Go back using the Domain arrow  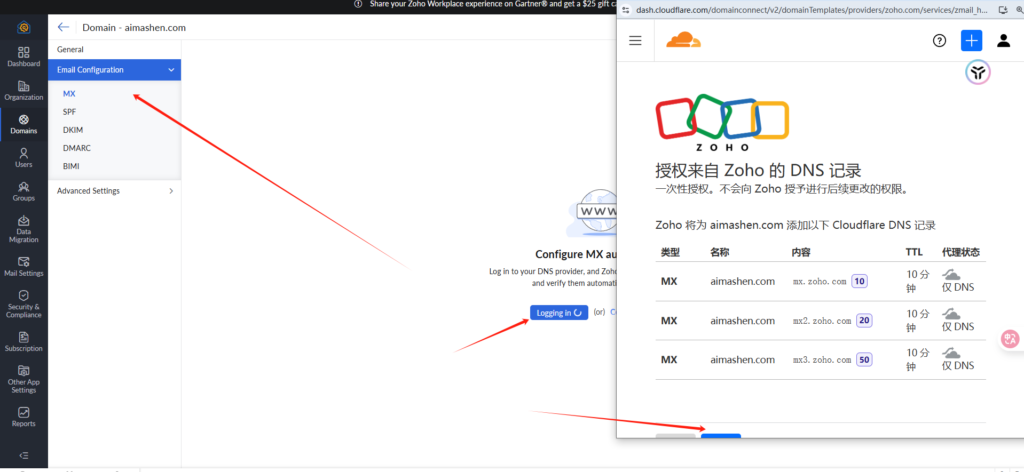pyautogui.click(x=63, y=27)
